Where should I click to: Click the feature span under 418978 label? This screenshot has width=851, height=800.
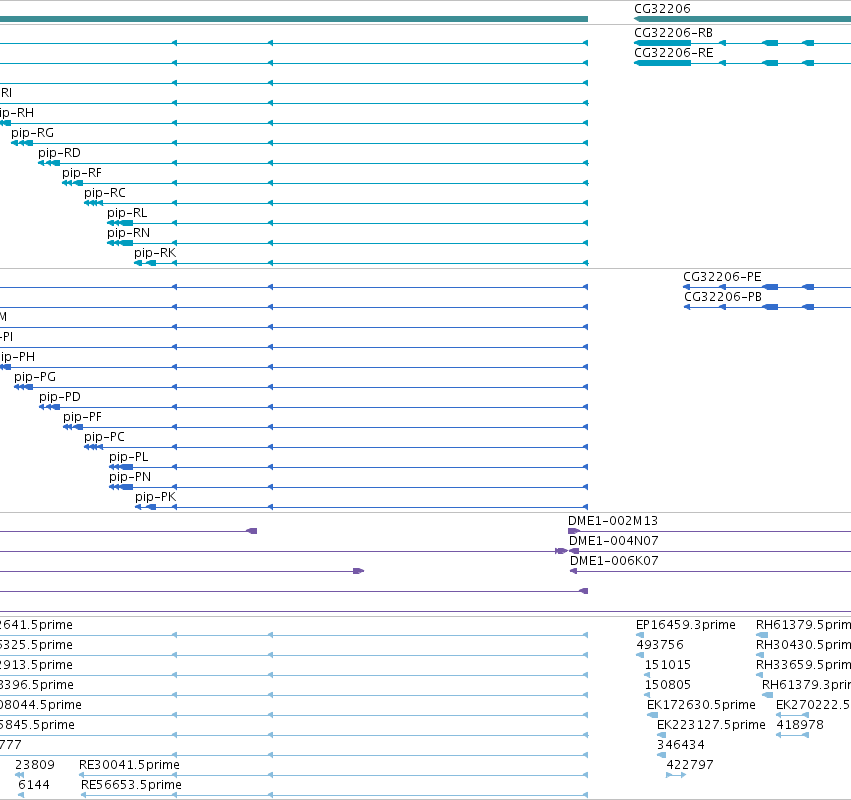[792, 735]
